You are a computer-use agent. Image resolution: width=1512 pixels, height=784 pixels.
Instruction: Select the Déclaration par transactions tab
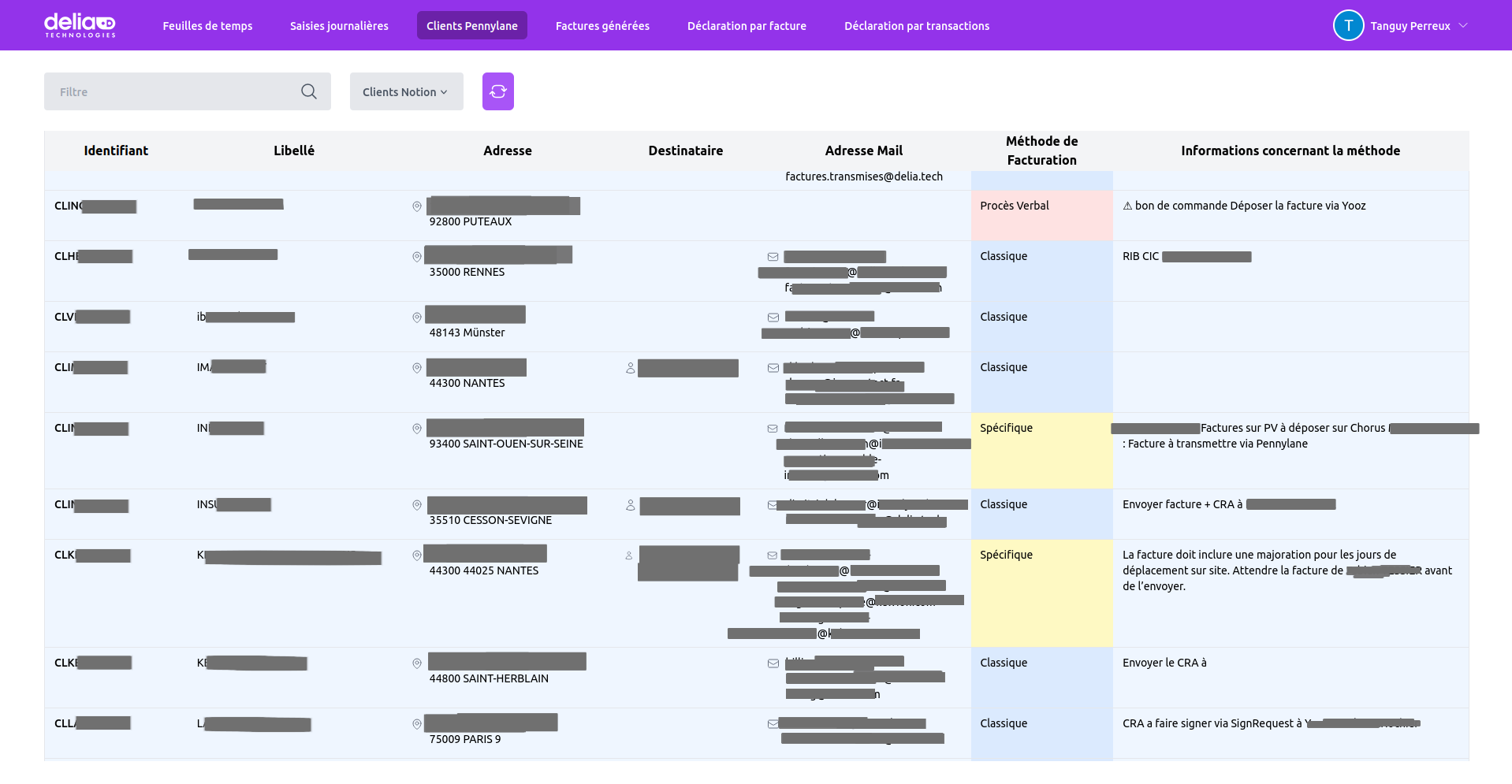click(917, 25)
